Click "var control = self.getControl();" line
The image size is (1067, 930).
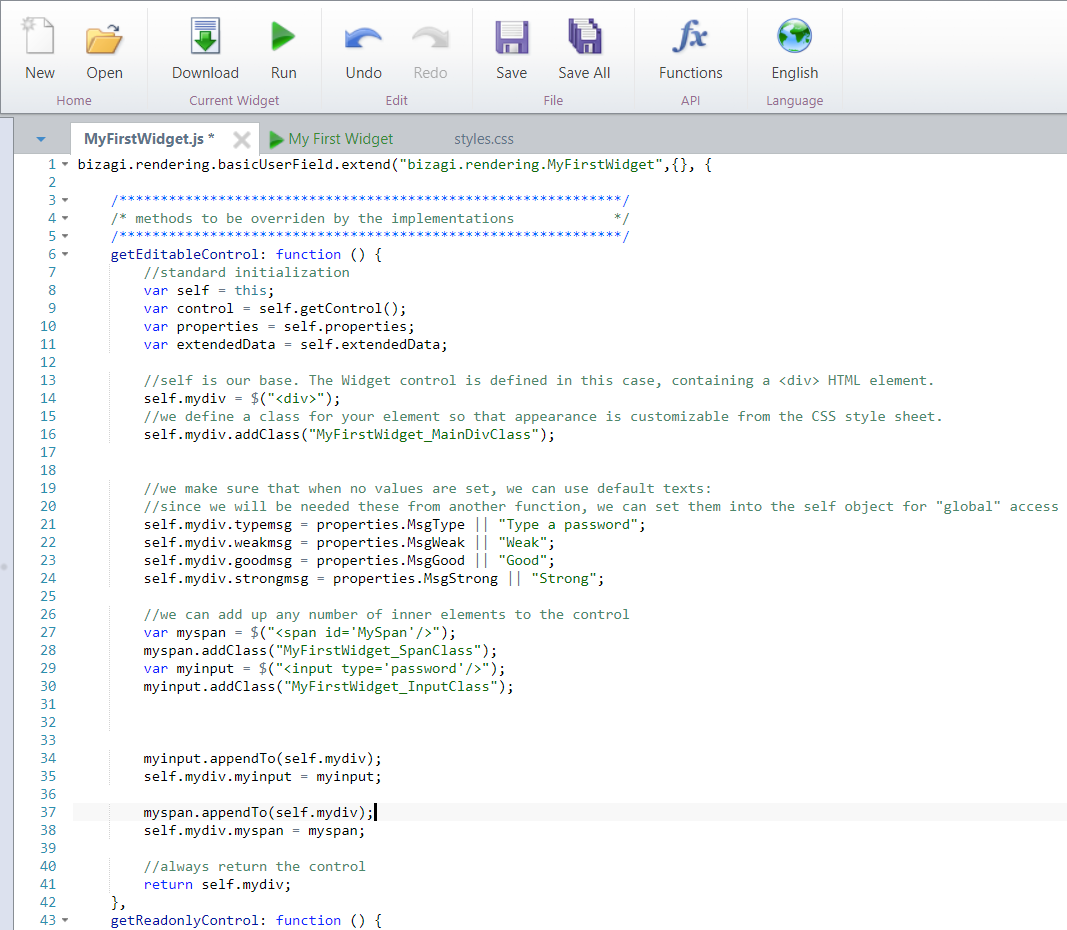(274, 309)
